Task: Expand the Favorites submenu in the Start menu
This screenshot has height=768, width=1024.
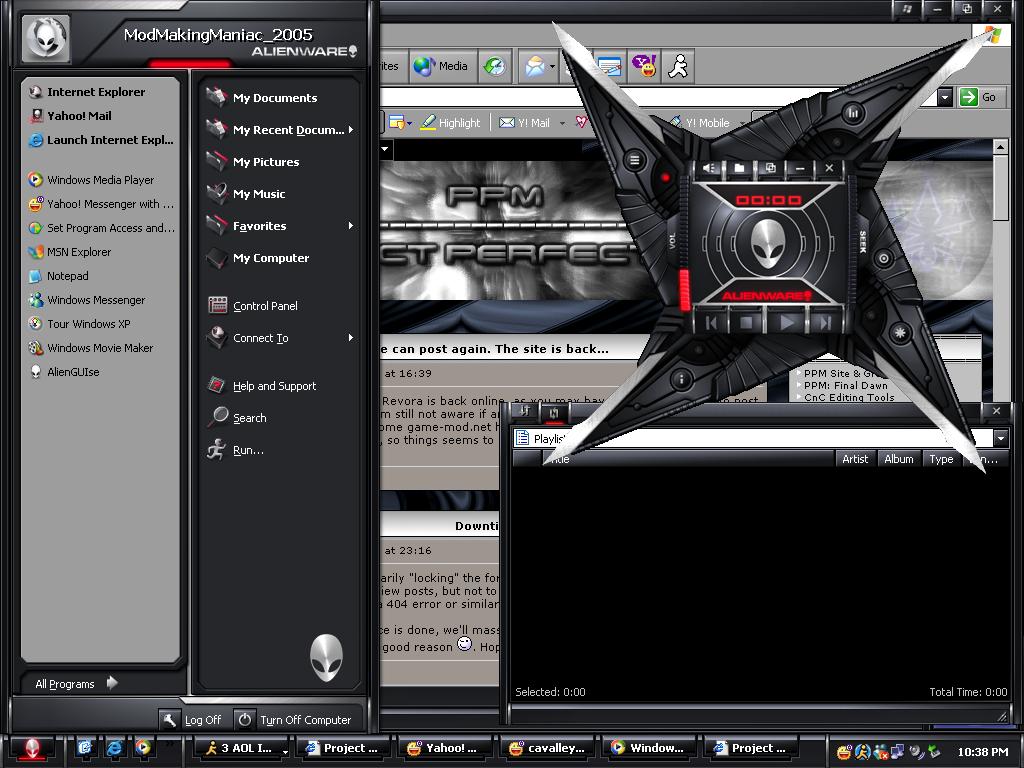Action: click(260, 225)
